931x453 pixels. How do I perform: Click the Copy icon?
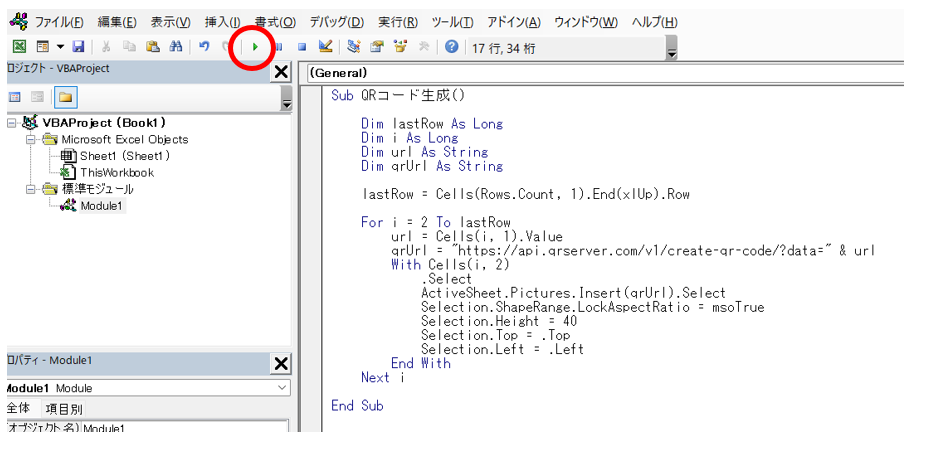[129, 47]
